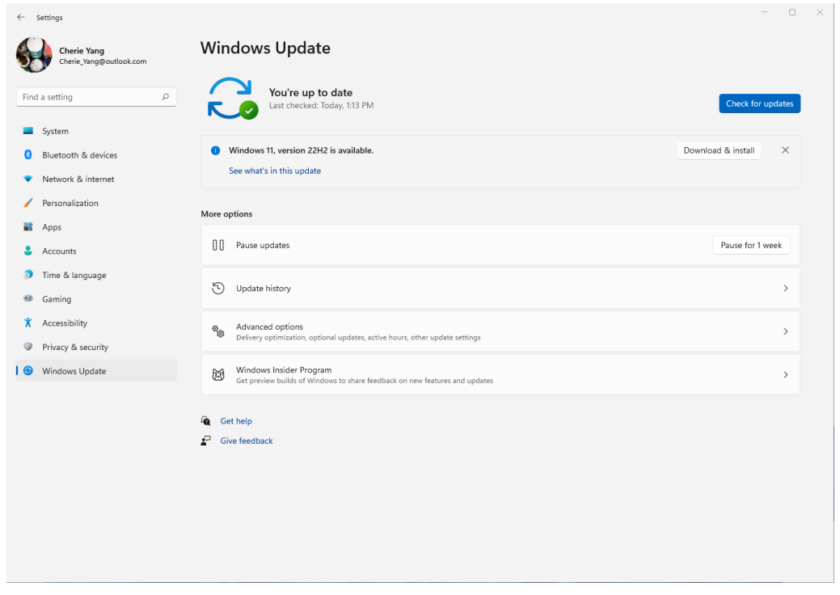
Task: Click the Update history clock icon
Action: click(218, 288)
